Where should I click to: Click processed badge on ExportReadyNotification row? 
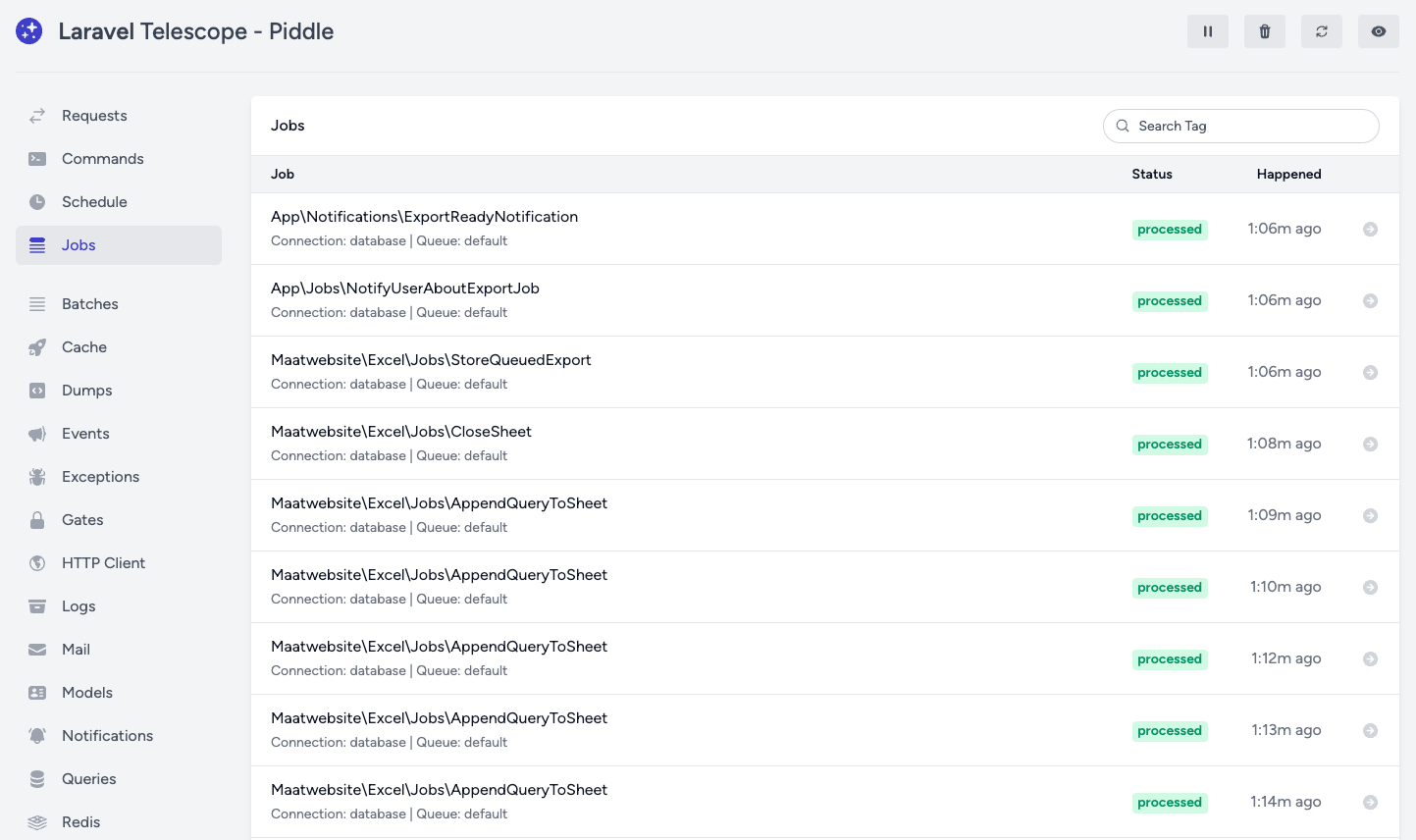coord(1170,230)
